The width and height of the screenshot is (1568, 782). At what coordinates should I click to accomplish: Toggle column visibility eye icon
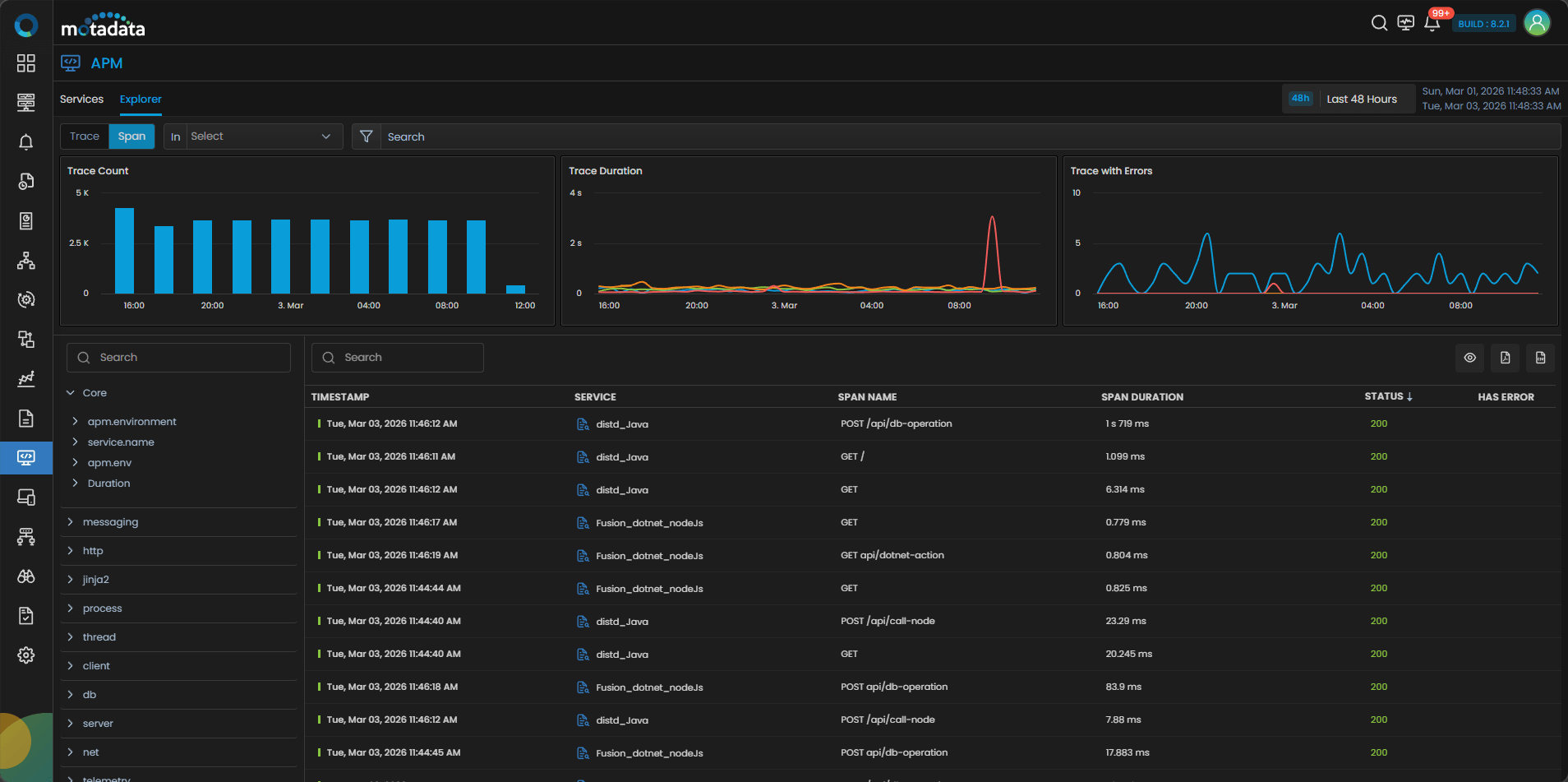tap(1469, 358)
